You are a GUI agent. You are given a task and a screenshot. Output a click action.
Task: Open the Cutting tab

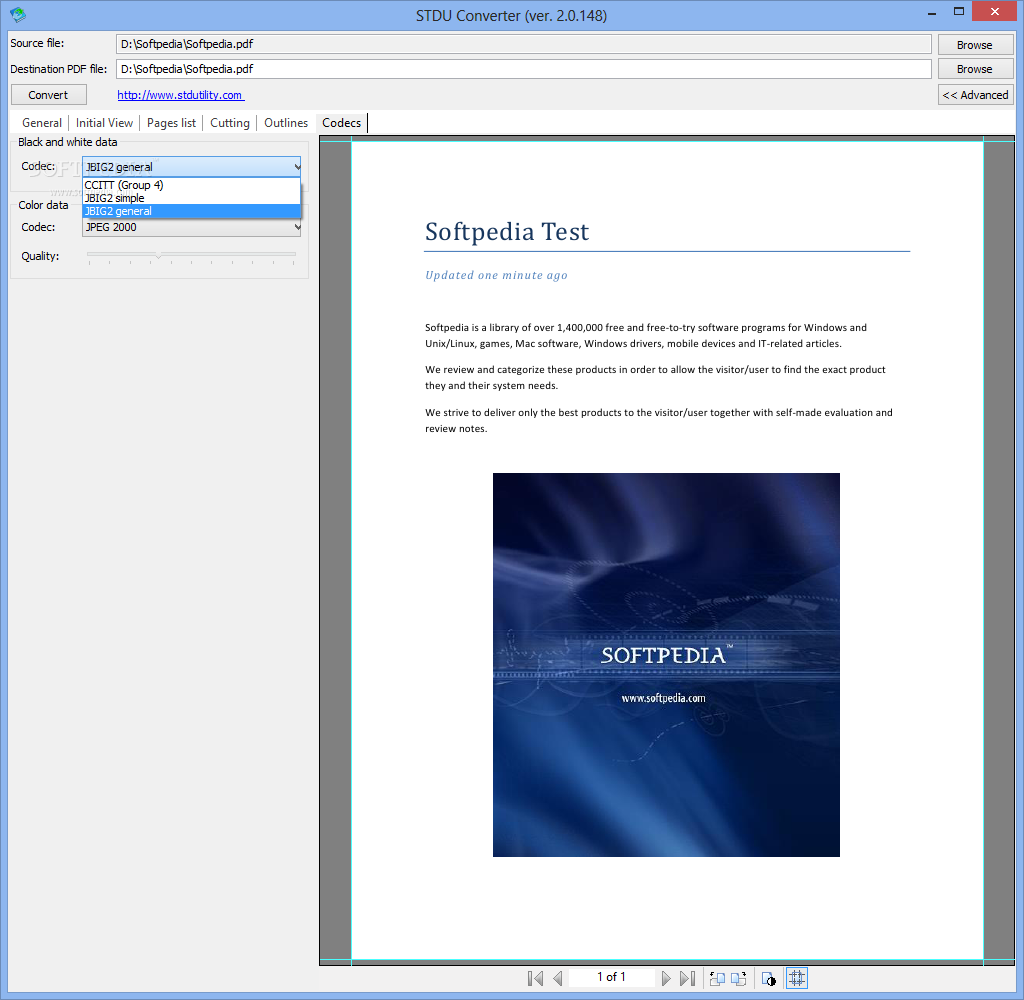pyautogui.click(x=230, y=123)
